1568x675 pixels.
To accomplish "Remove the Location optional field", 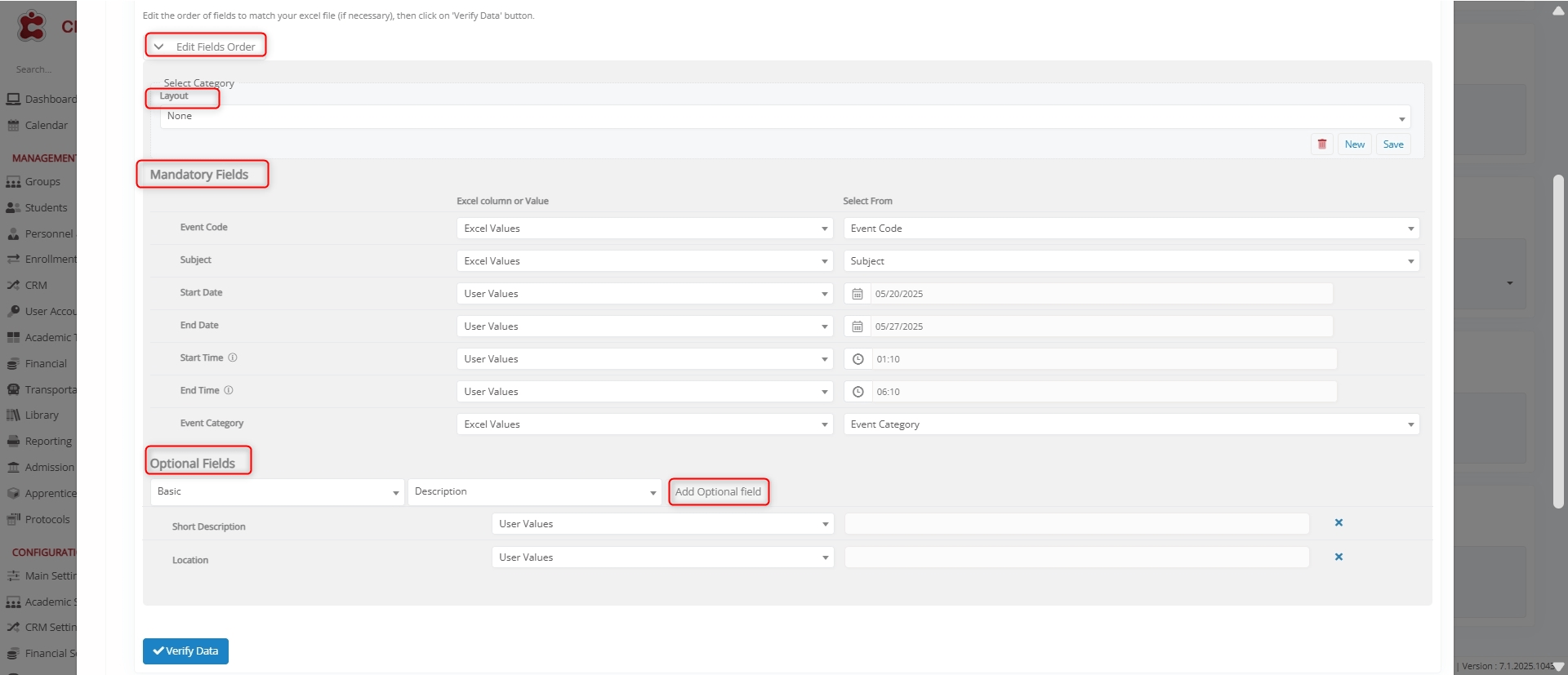I will point(1339,557).
